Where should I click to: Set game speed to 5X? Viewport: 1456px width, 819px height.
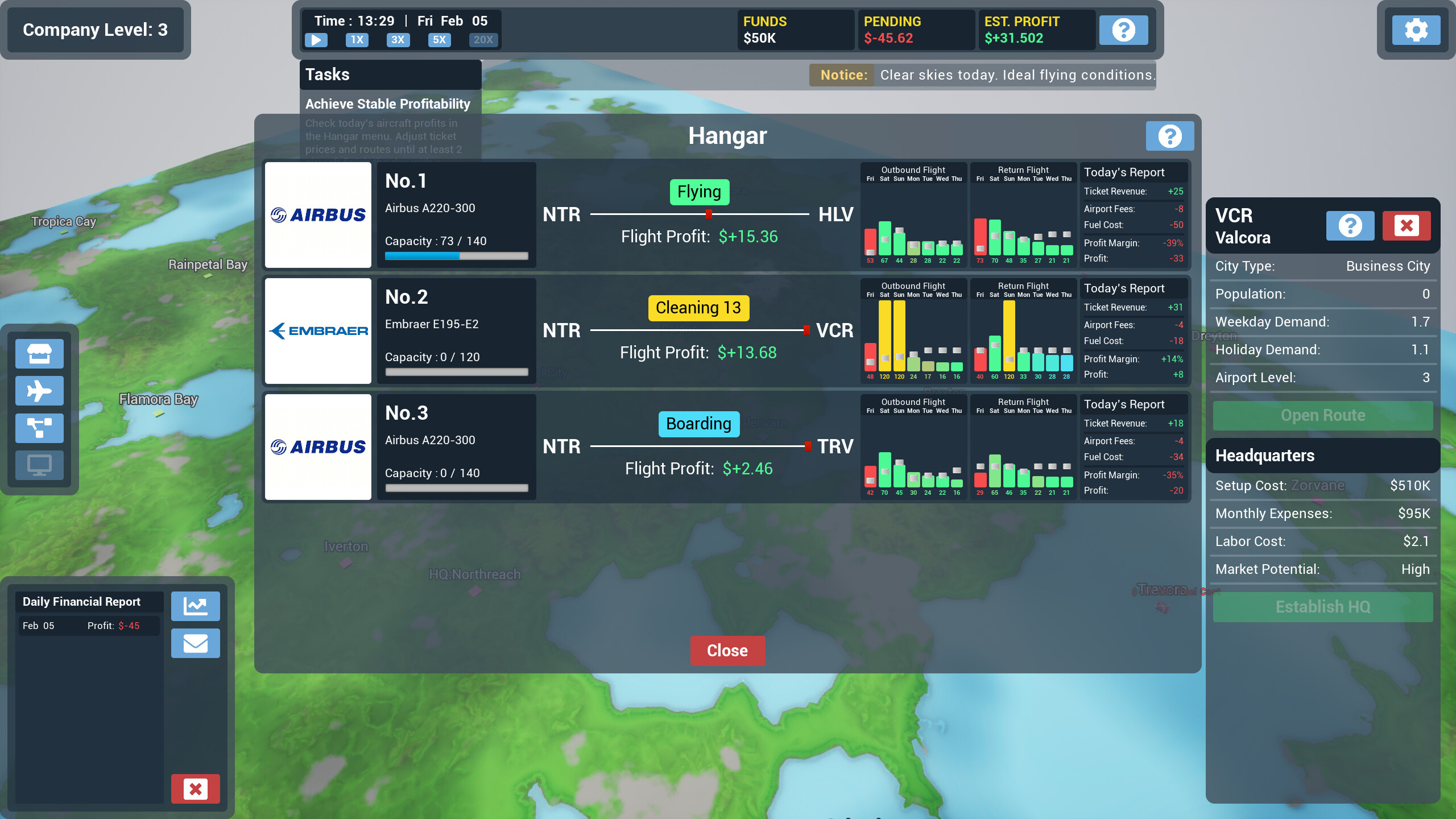[x=439, y=40]
